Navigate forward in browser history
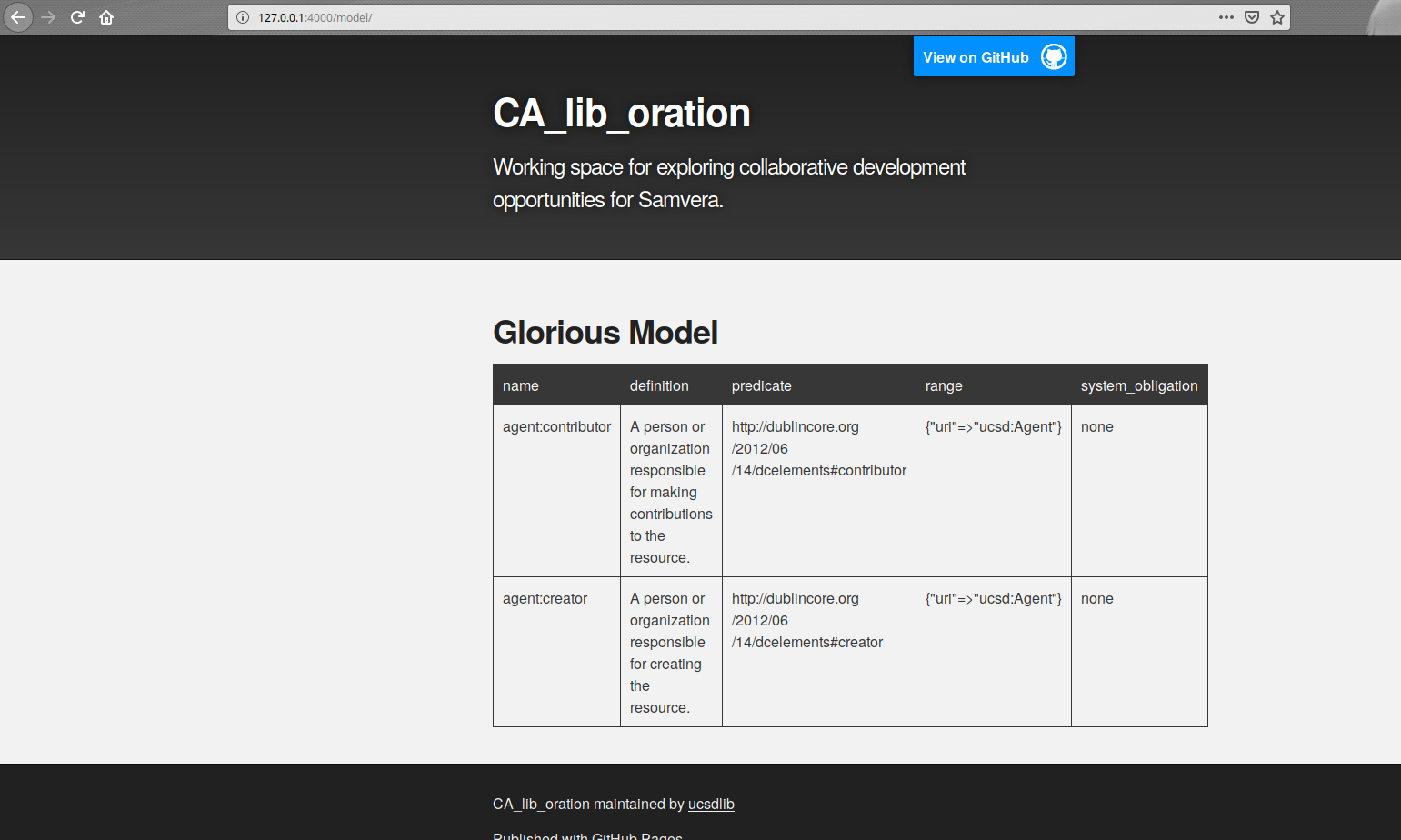Screen dimensions: 1401x840 tap(47, 16)
